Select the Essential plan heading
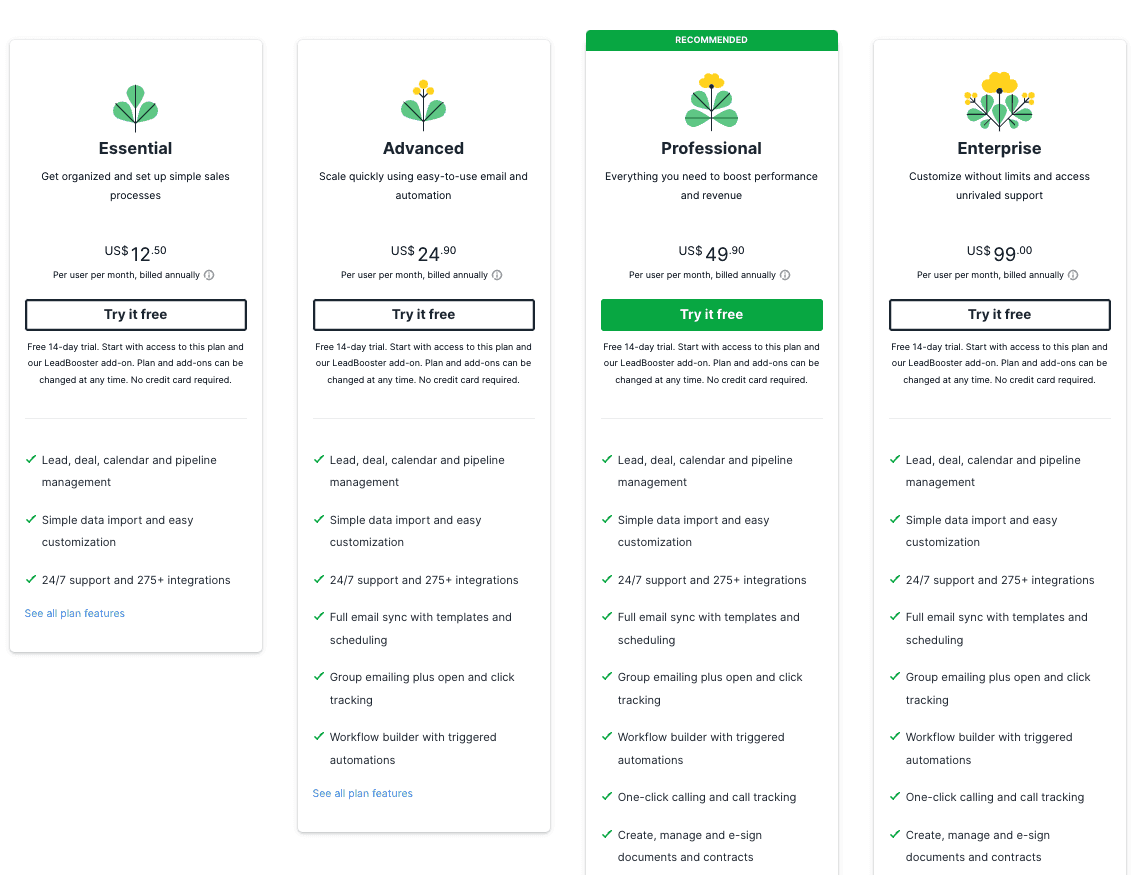This screenshot has width=1132, height=875. (136, 149)
